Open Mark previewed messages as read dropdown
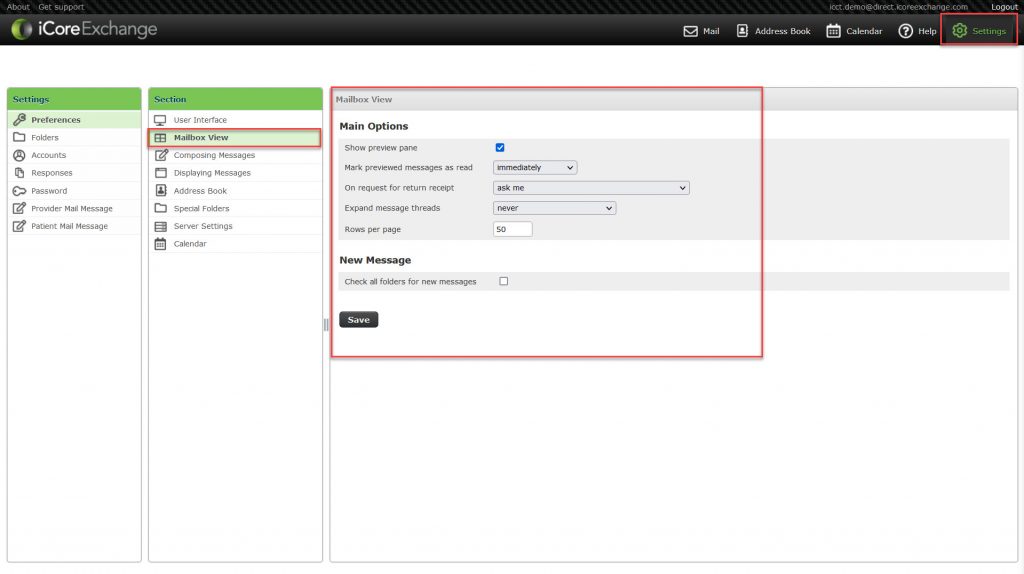 point(535,168)
